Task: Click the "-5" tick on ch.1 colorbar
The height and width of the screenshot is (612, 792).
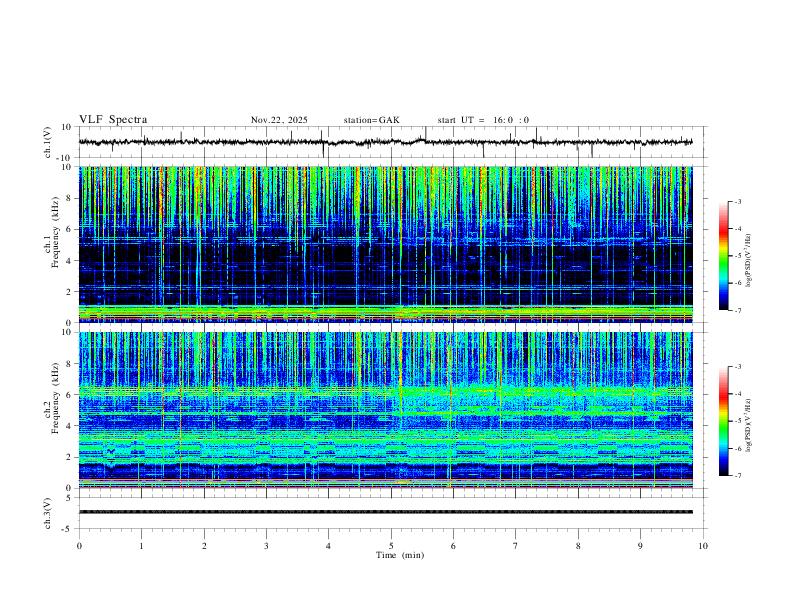Action: tap(737, 256)
